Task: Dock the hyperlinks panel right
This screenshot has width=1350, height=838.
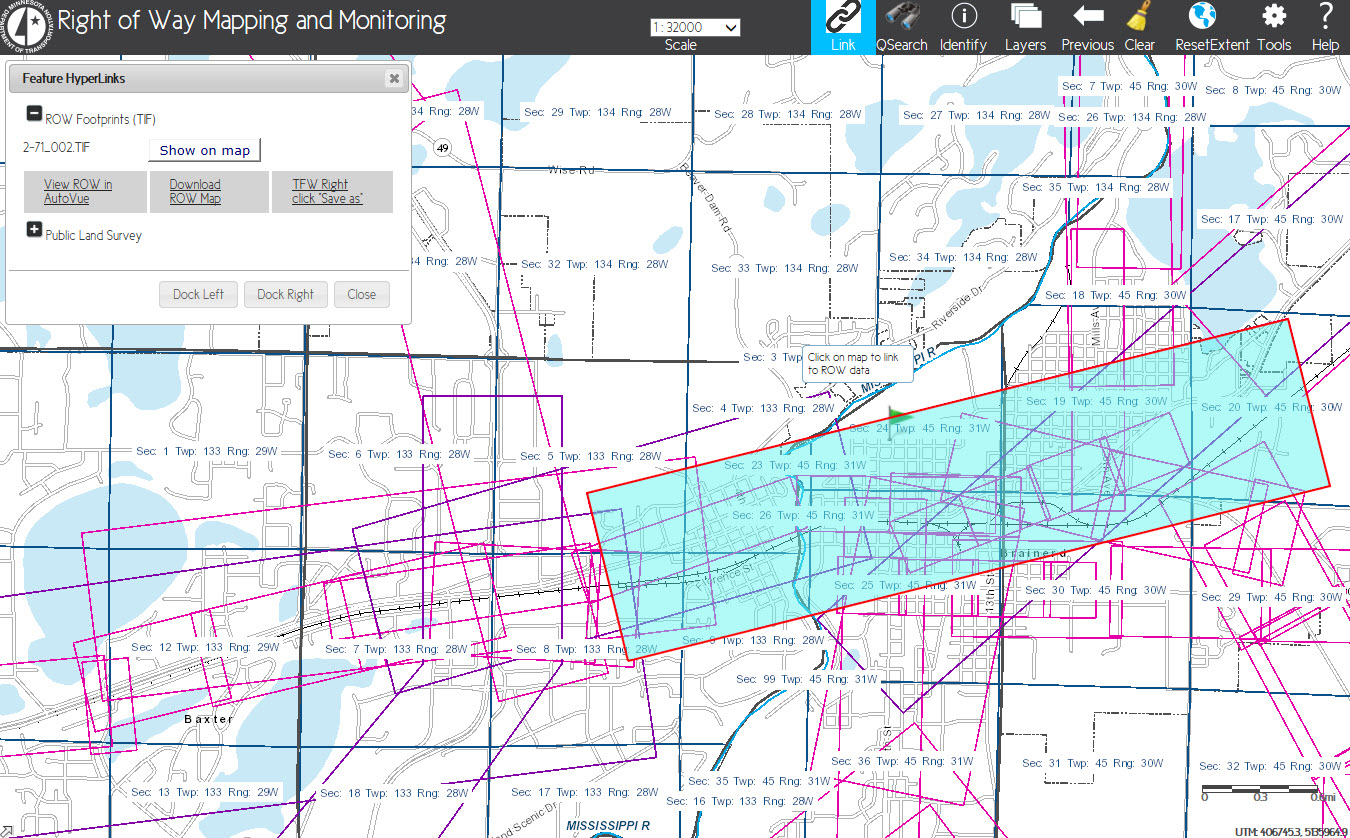Action: [285, 294]
